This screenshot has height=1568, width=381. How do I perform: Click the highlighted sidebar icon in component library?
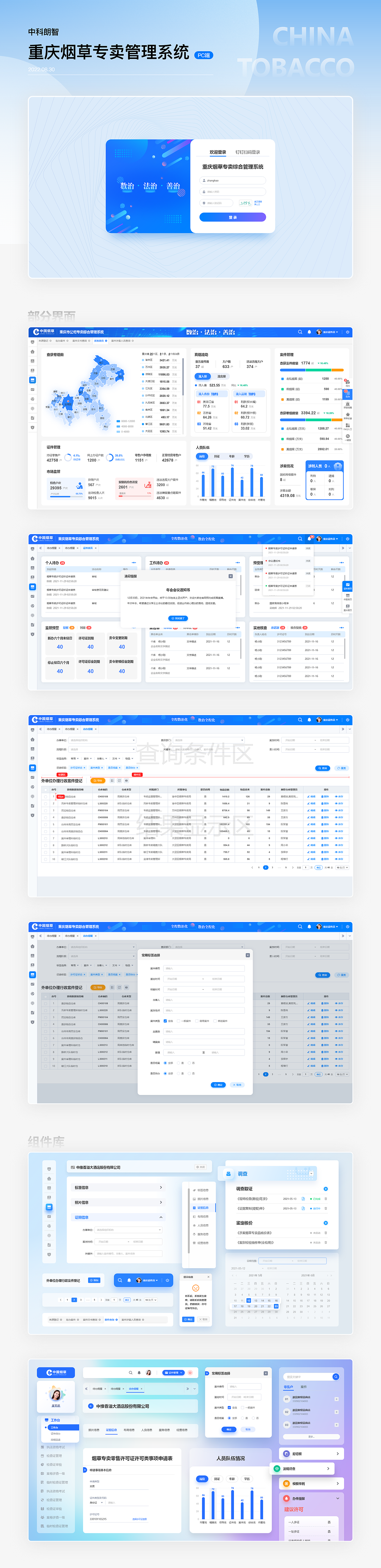point(49,1207)
